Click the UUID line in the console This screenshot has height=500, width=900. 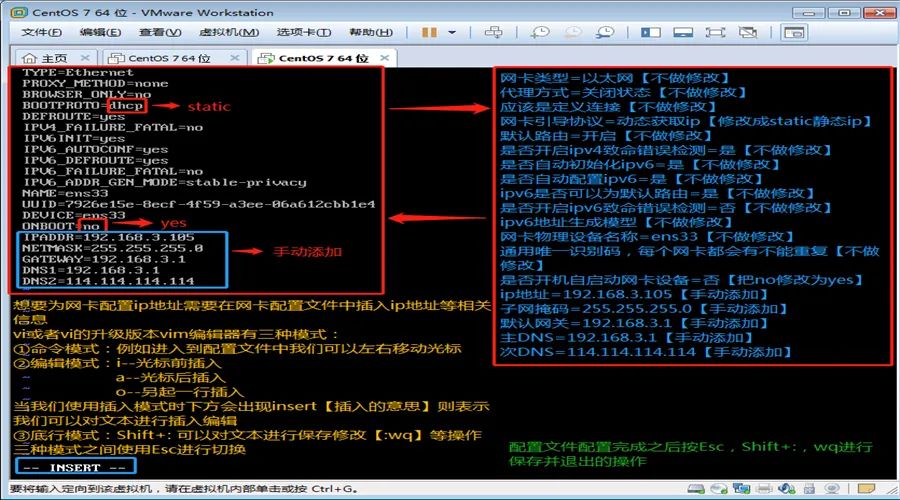click(199, 204)
